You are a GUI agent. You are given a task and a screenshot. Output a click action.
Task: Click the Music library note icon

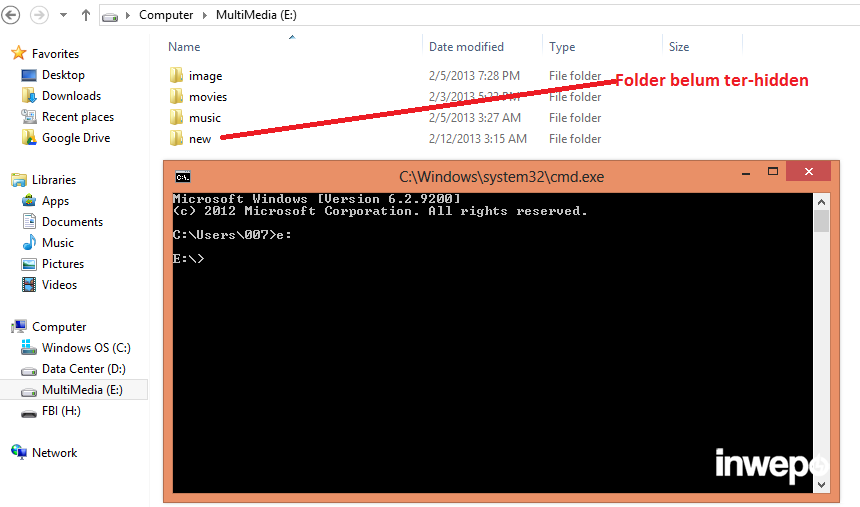(x=29, y=242)
